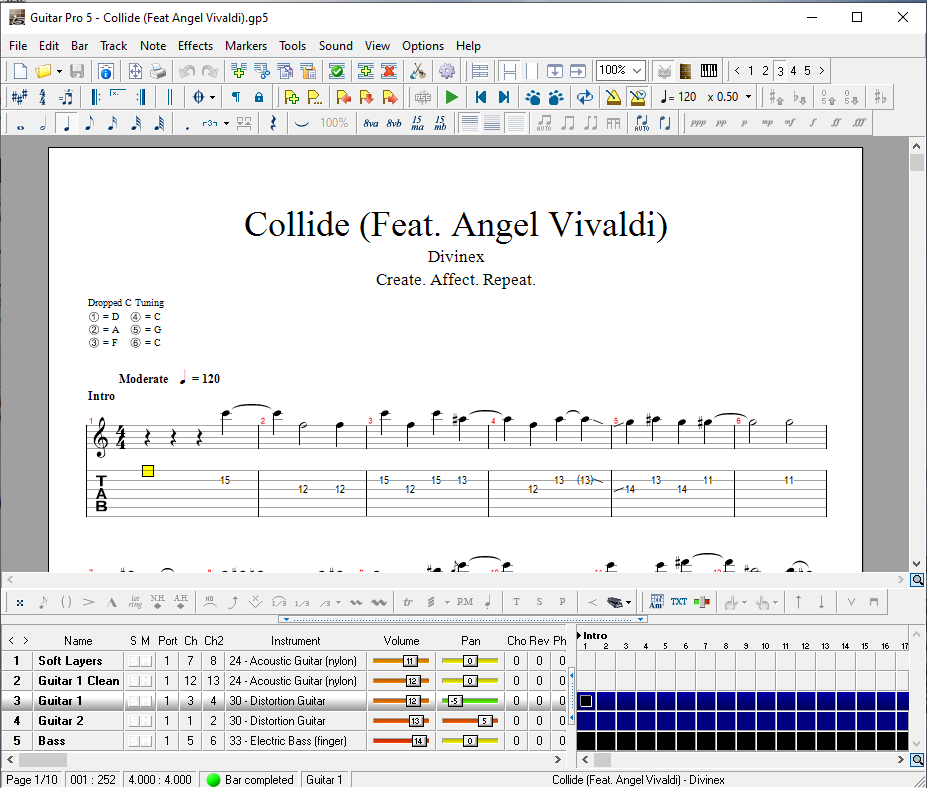Enable loop playback

(585, 97)
